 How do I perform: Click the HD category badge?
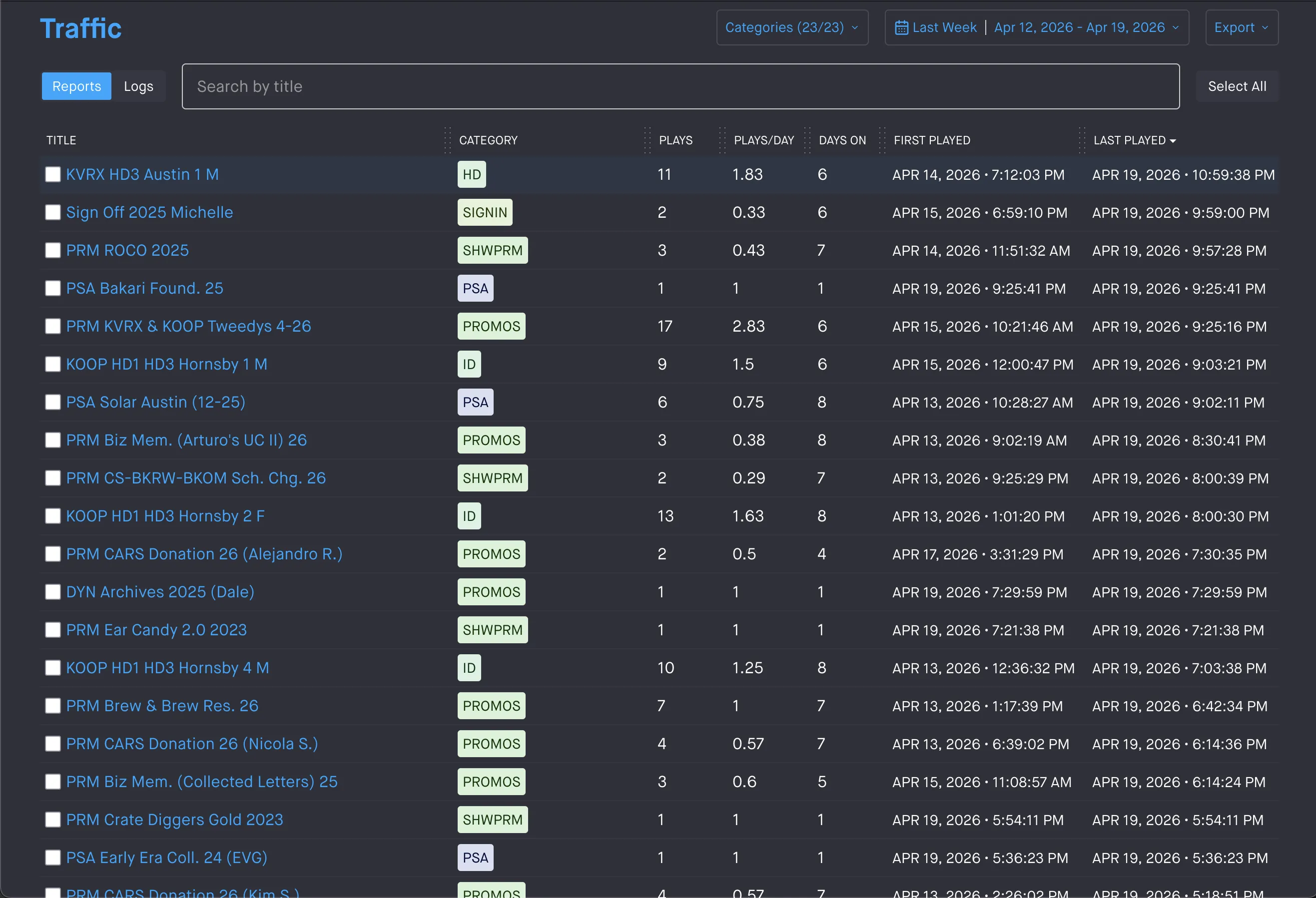click(472, 174)
